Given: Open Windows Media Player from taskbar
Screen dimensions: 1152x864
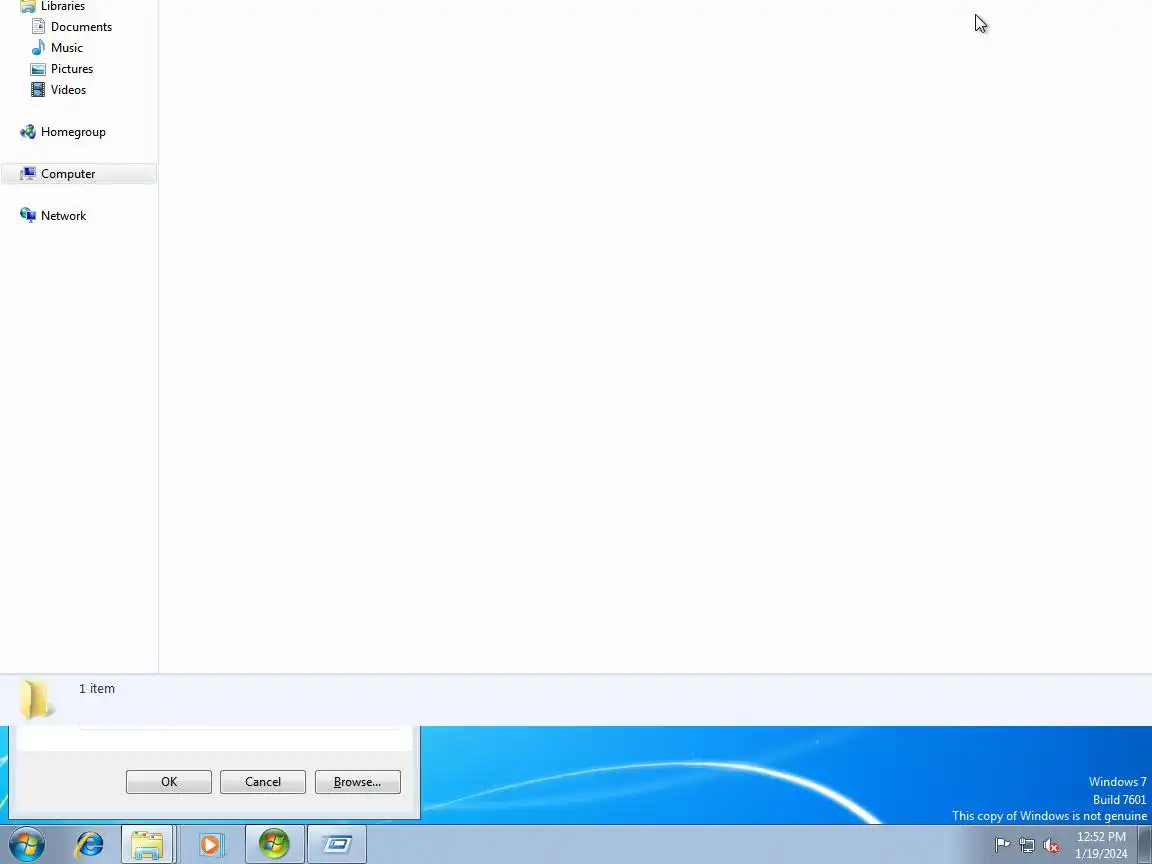Looking at the screenshot, I should pyautogui.click(x=211, y=845).
